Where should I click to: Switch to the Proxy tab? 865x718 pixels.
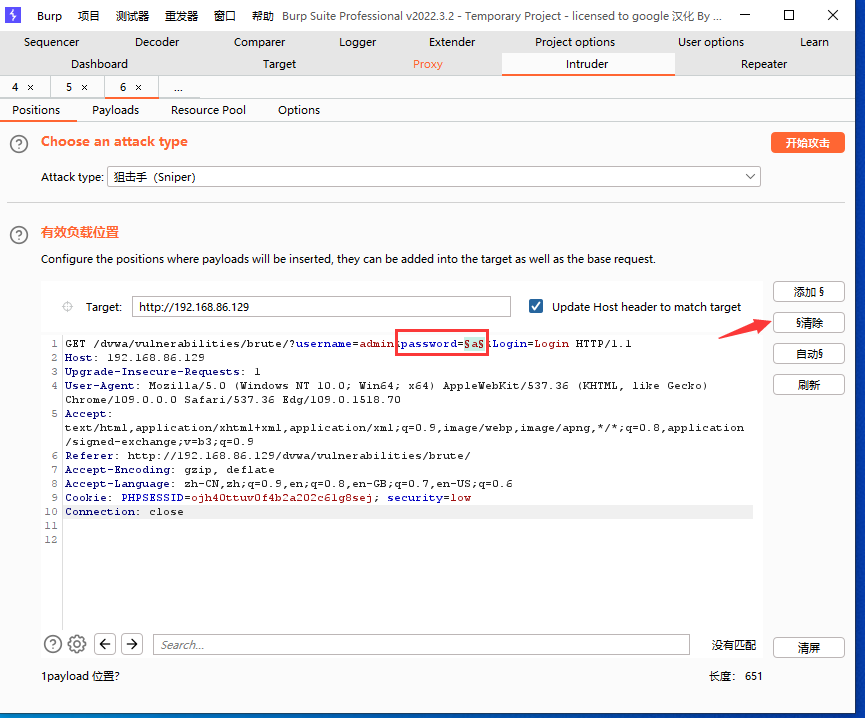pos(428,64)
